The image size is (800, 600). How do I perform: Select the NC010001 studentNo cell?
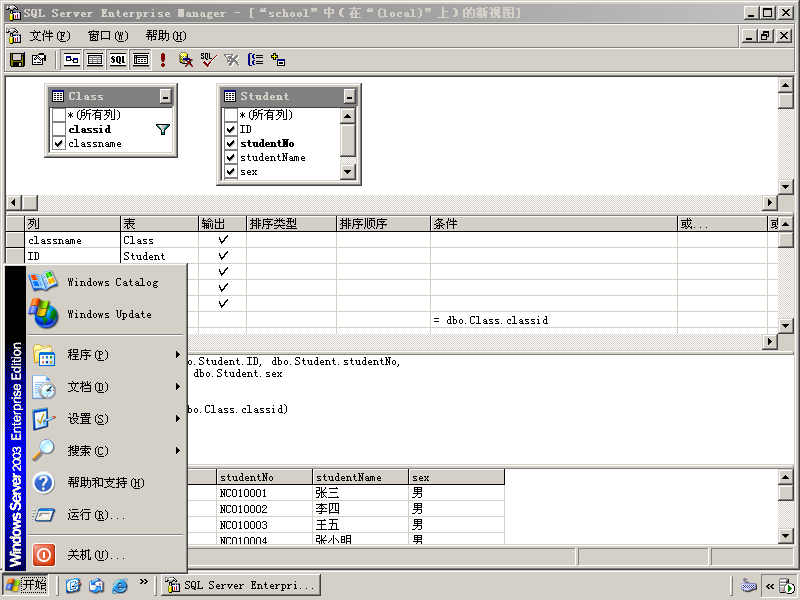point(264,493)
